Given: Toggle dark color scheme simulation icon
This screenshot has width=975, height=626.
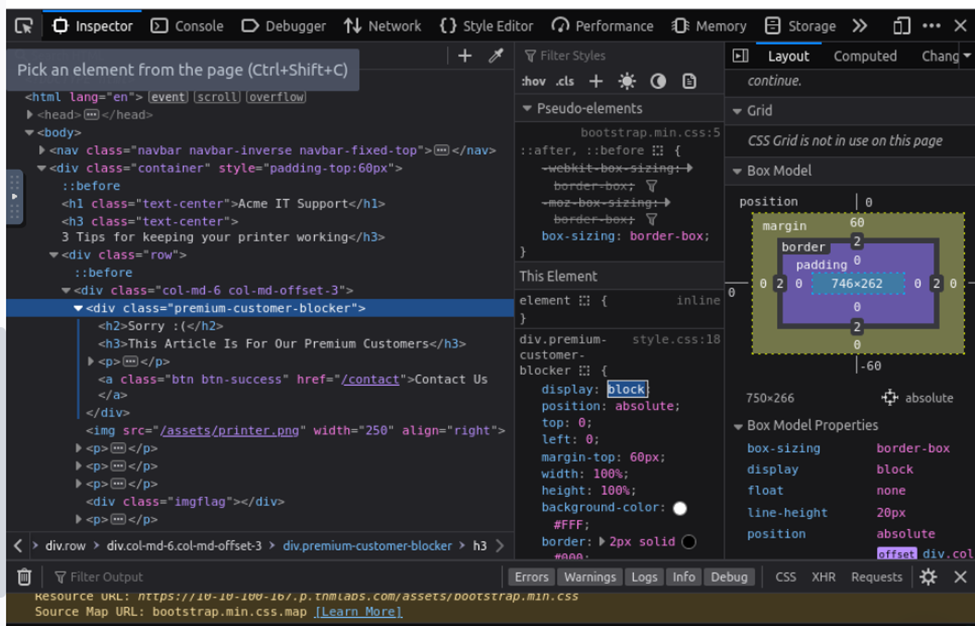Looking at the screenshot, I should 658,81.
